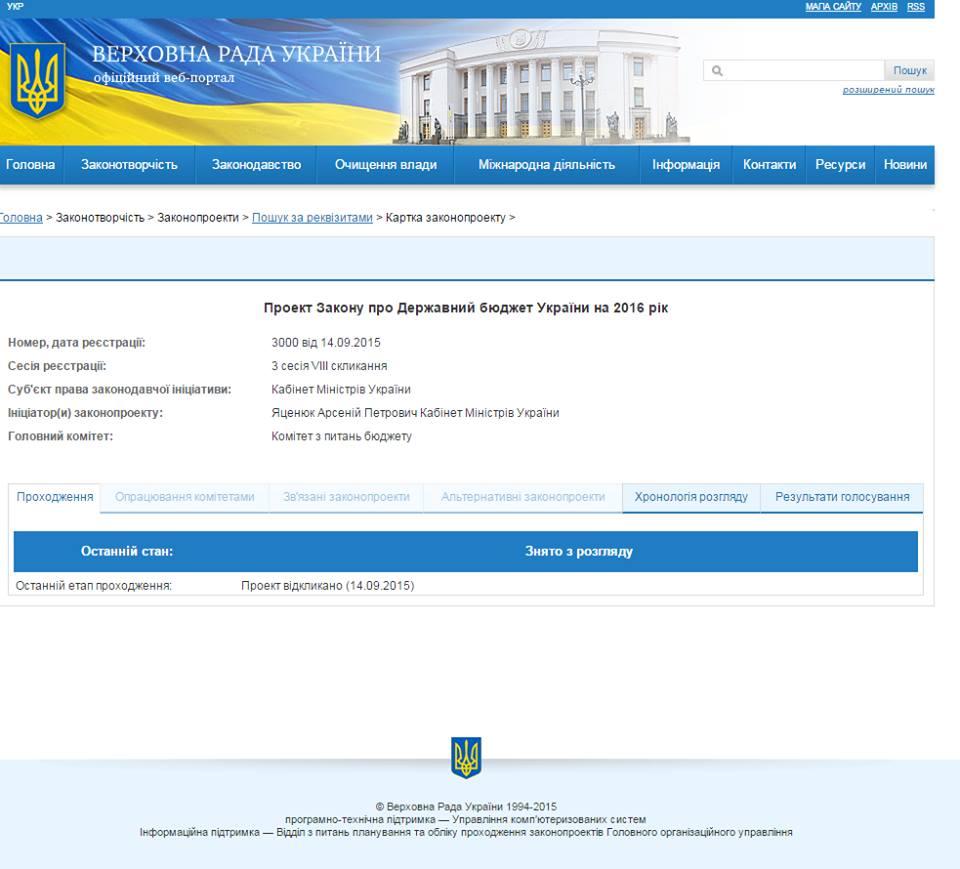Open the АРХІВ link in top bar
The image size is (960, 869).
(x=883, y=7)
